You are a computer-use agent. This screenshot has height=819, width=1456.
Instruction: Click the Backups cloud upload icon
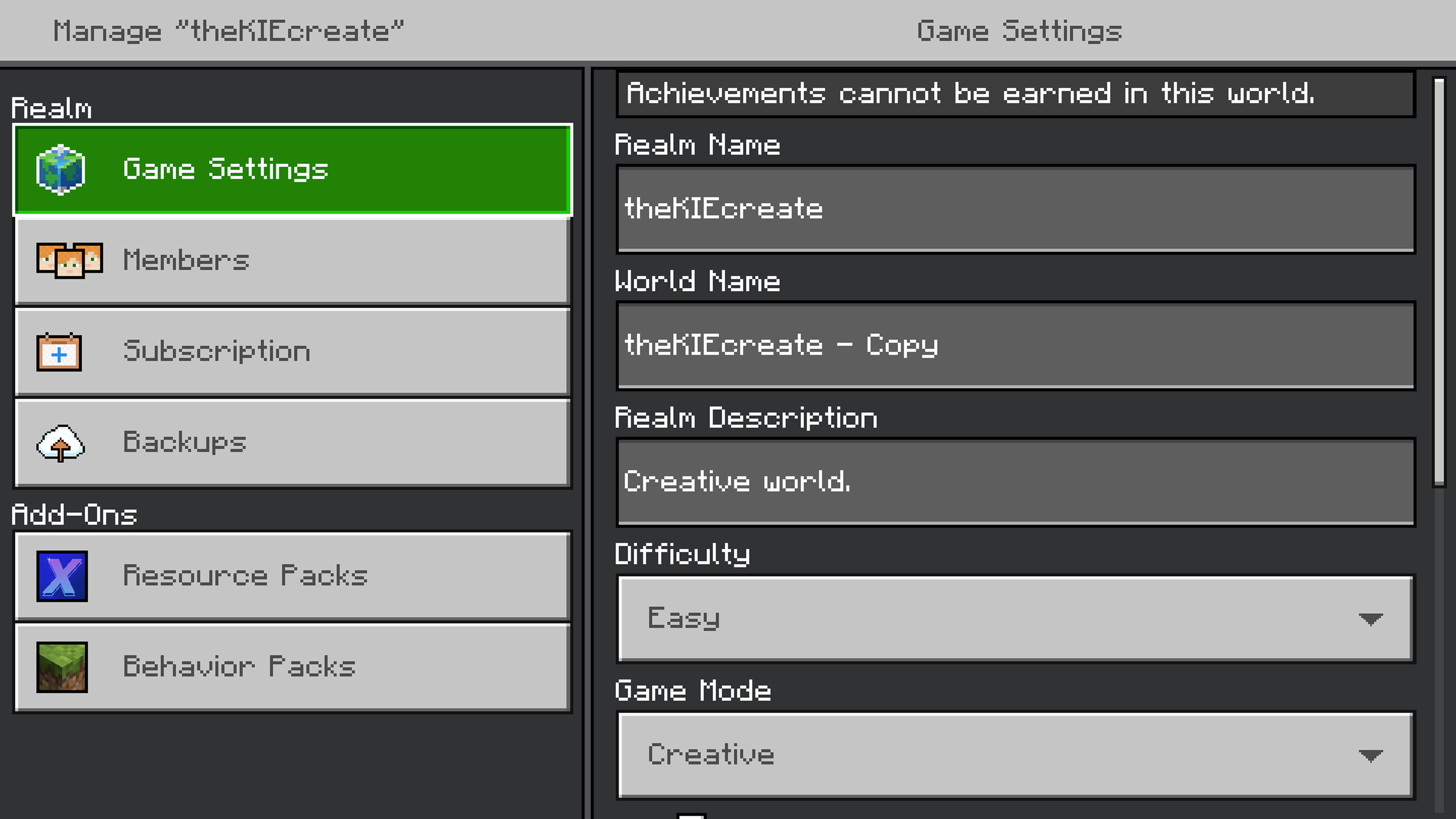click(x=61, y=443)
